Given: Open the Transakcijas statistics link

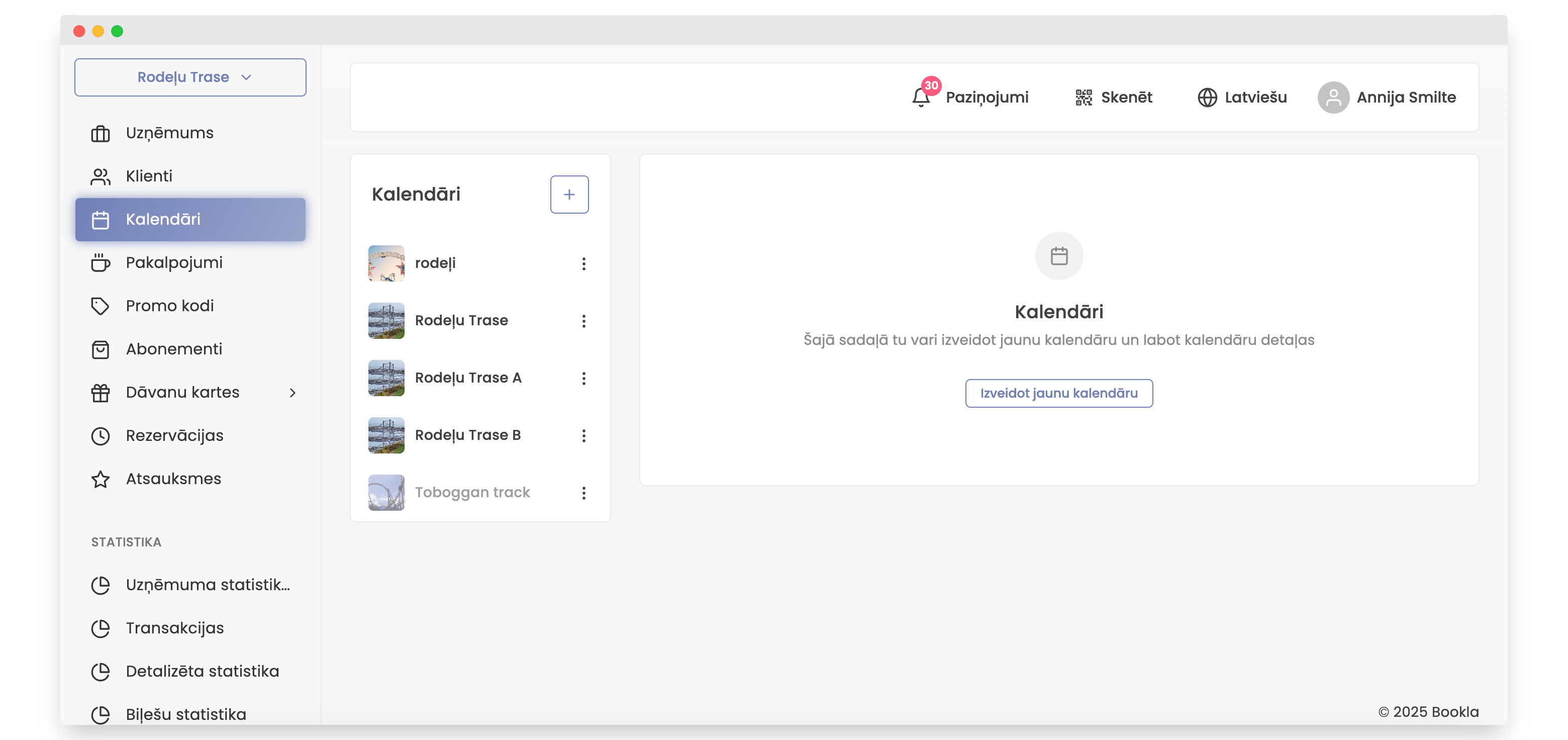Looking at the screenshot, I should (175, 628).
